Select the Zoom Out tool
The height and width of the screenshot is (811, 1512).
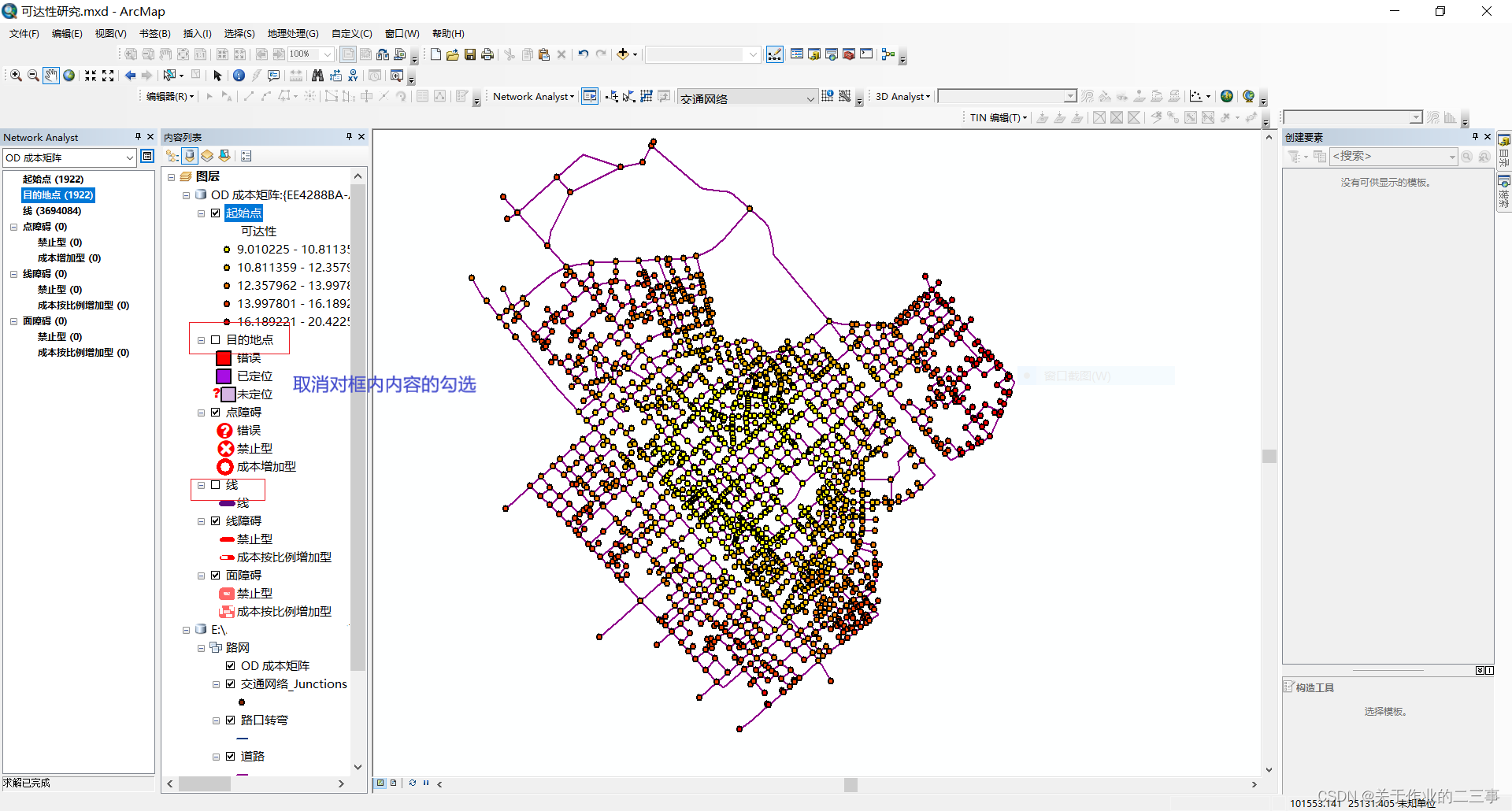pyautogui.click(x=33, y=76)
